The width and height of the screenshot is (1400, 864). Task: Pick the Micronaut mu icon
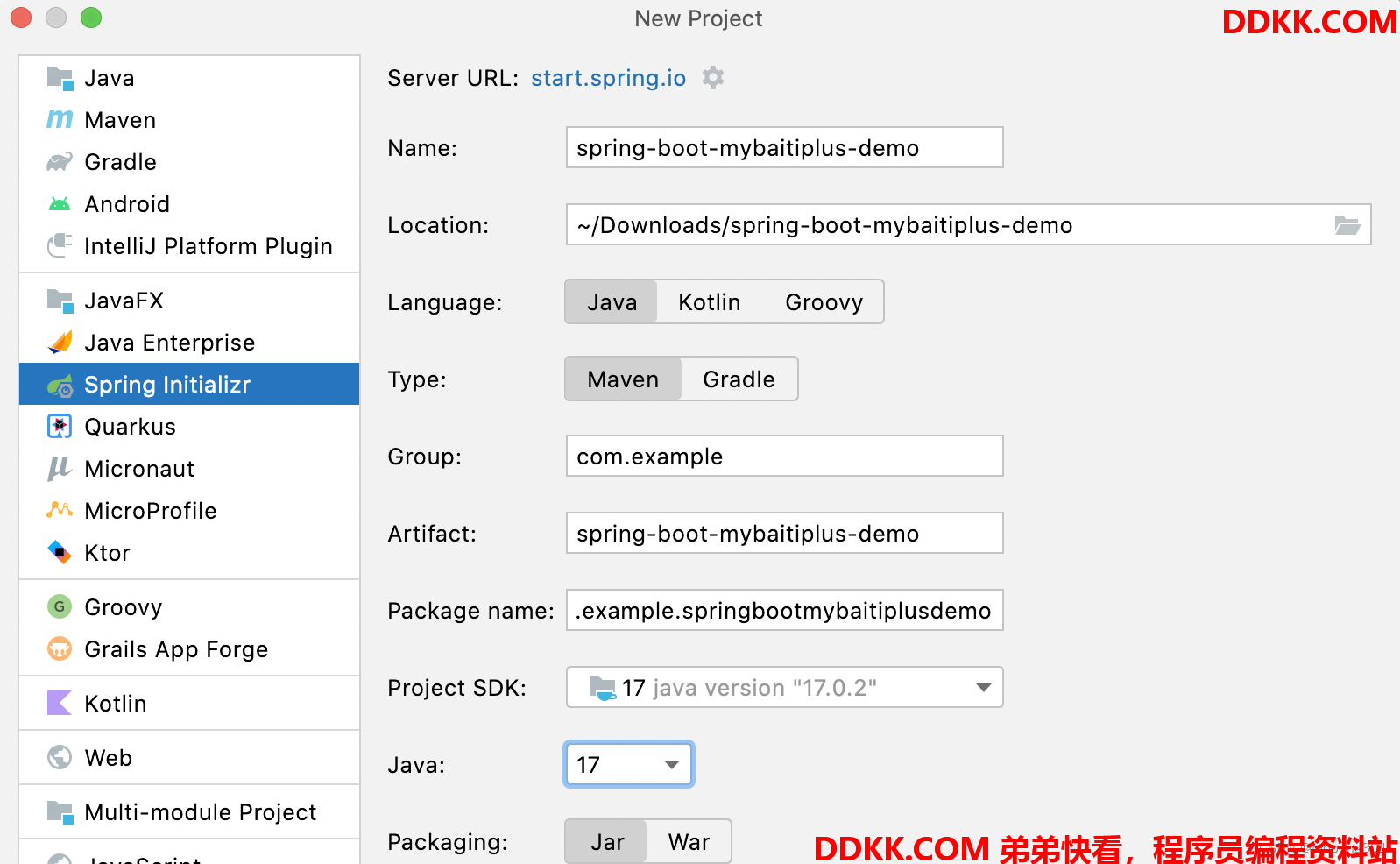60,469
